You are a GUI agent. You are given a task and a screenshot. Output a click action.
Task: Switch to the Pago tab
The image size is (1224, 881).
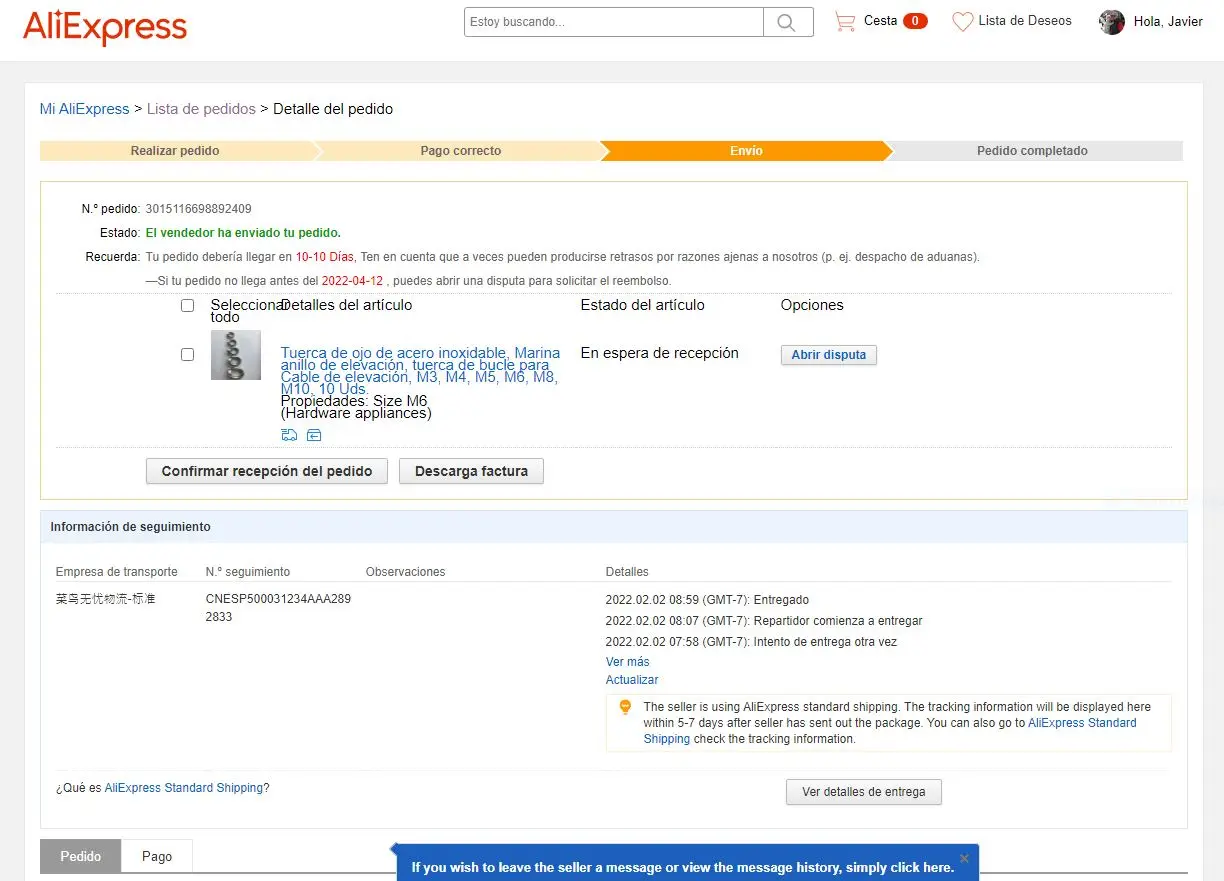point(157,856)
